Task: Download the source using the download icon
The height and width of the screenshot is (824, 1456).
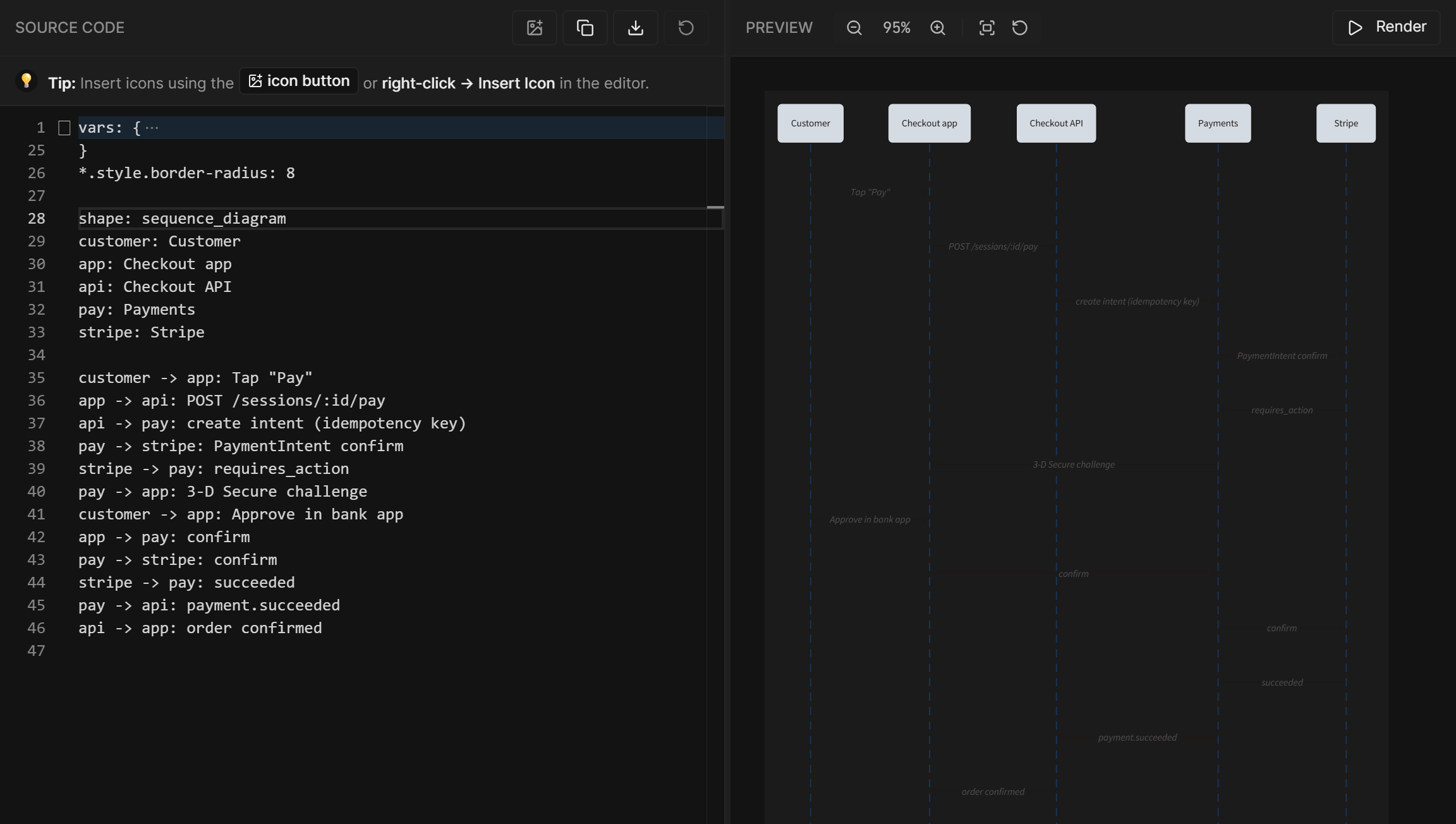Action: tap(636, 28)
